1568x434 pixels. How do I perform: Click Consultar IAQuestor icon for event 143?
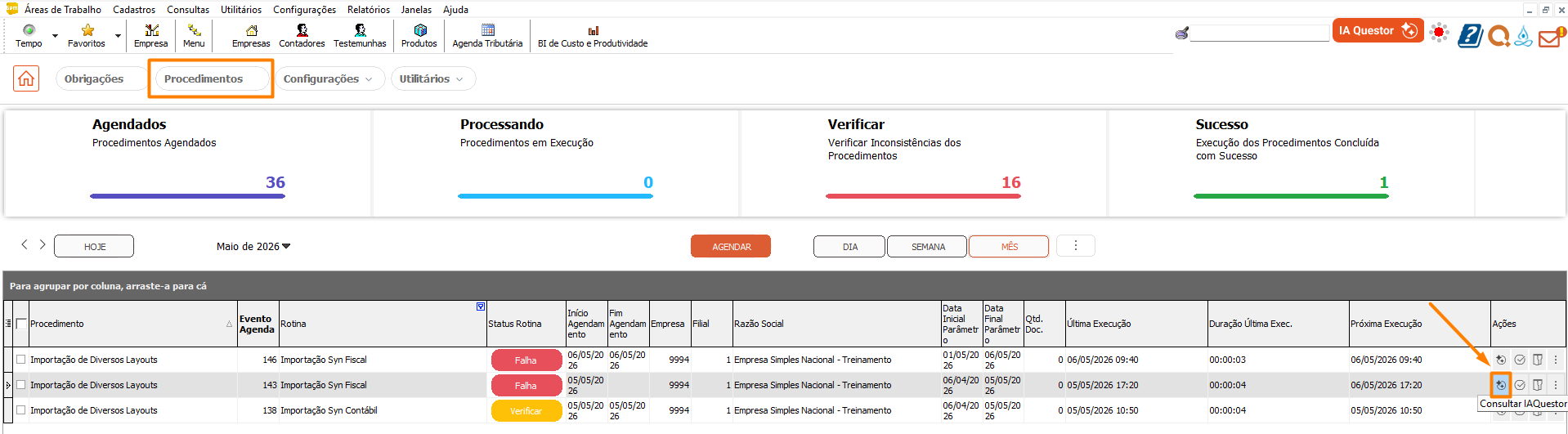pyautogui.click(x=1500, y=385)
